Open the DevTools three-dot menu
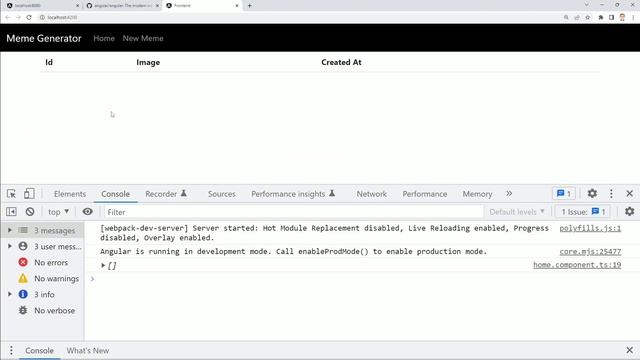Image resolution: width=640 pixels, height=360 pixels. [x=611, y=193]
